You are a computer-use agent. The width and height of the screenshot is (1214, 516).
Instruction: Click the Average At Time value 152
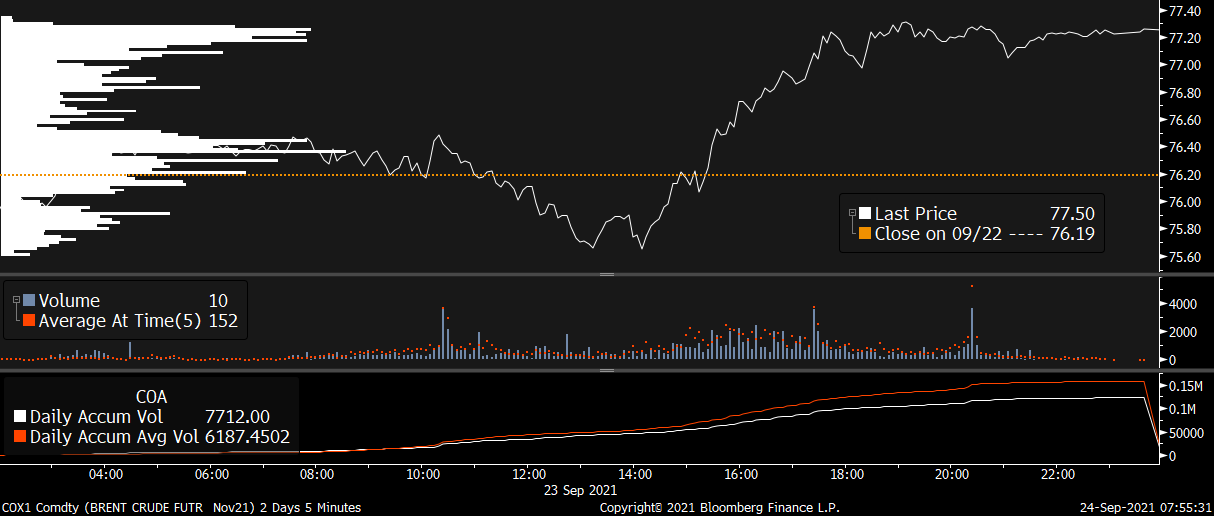(x=223, y=321)
